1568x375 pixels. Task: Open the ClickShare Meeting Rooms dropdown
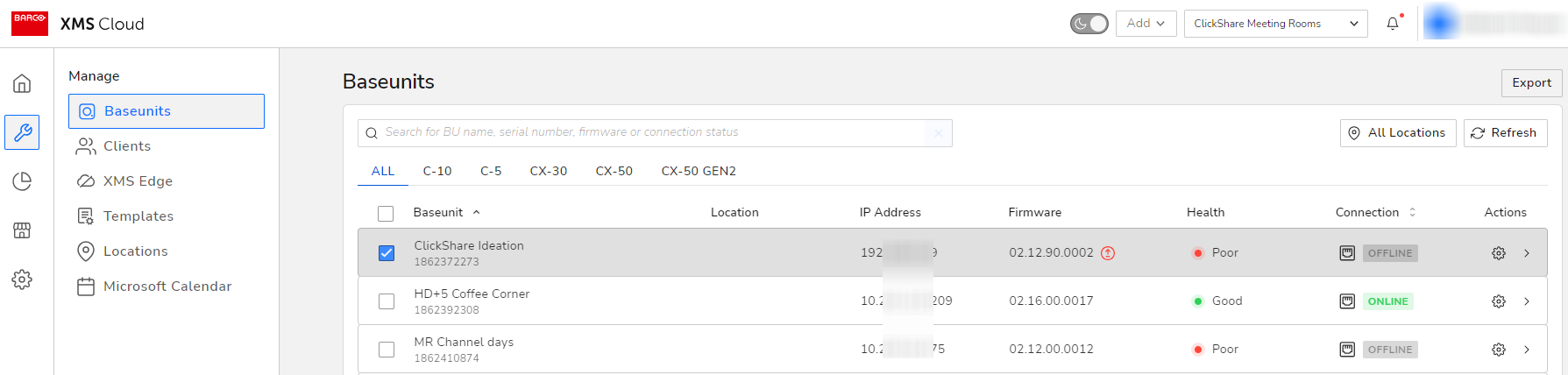tap(1275, 24)
